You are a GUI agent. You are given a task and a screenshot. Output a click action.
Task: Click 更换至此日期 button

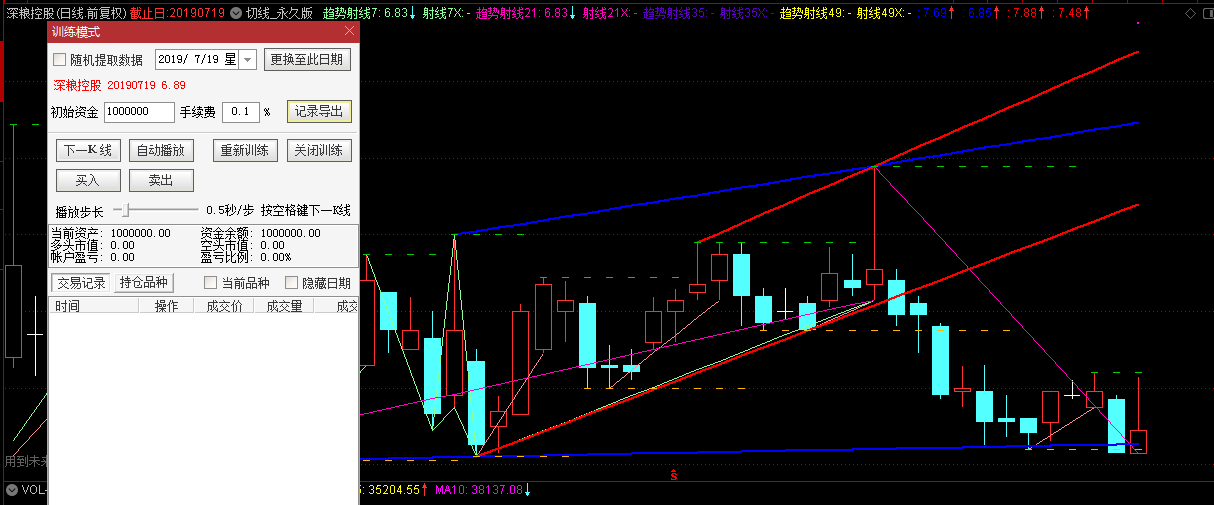click(x=308, y=60)
